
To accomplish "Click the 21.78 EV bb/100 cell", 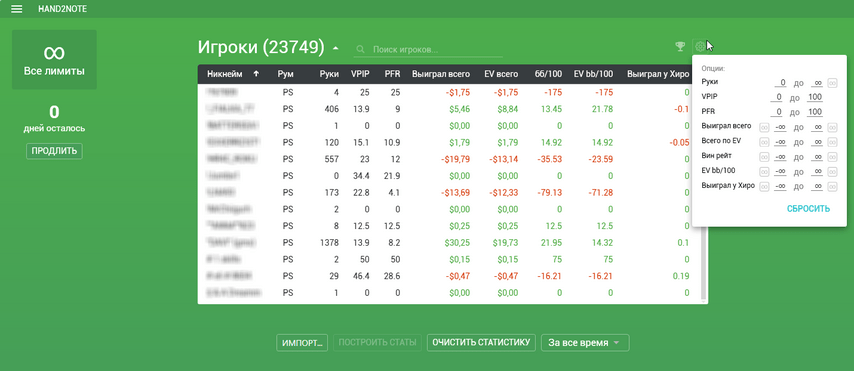I will 602,109.
